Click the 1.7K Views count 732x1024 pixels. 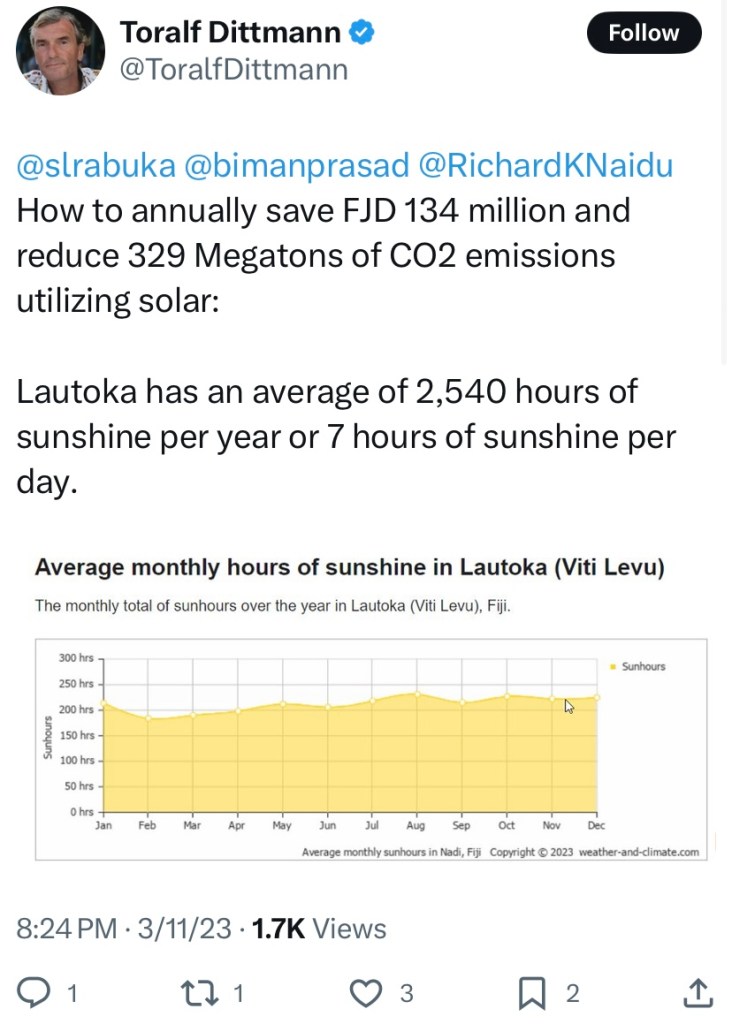pos(319,928)
